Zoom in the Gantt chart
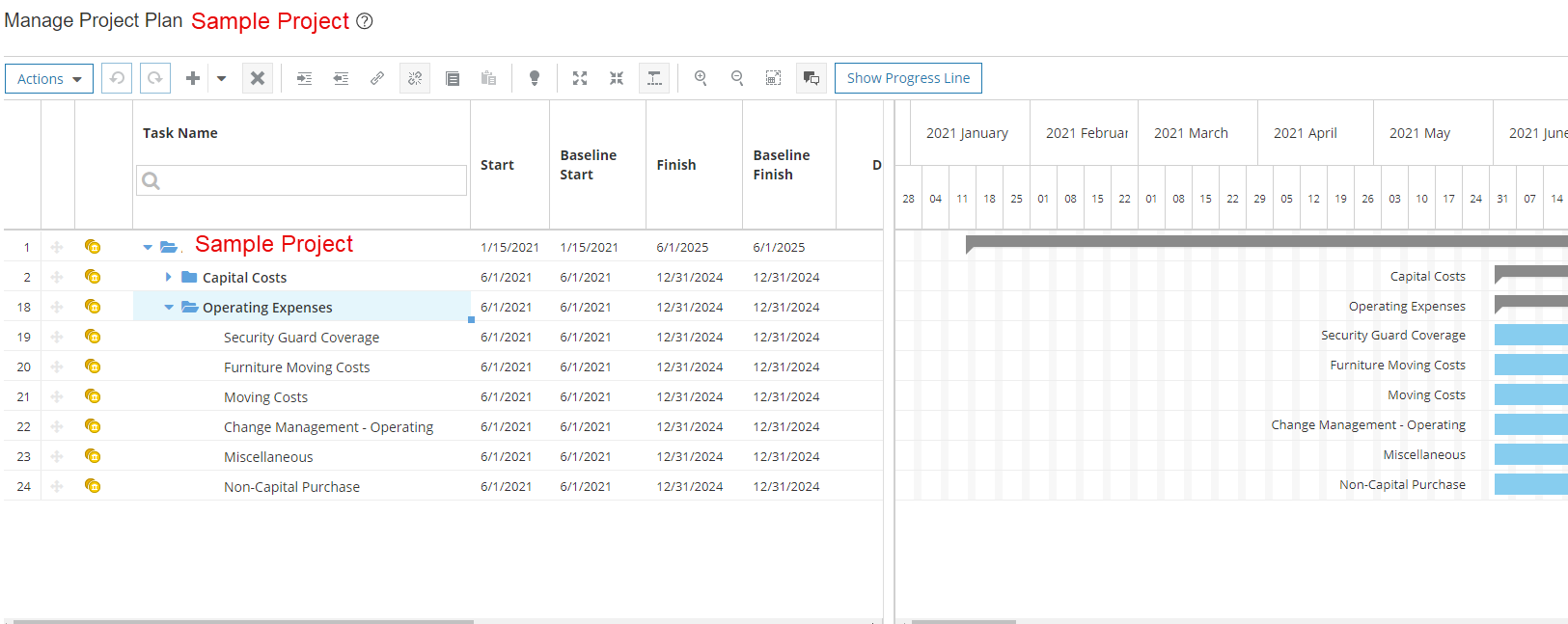 [701, 78]
